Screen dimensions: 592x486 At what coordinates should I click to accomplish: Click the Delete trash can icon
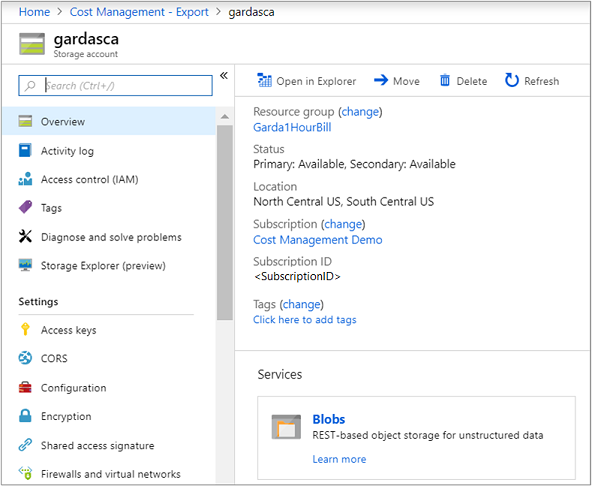point(445,80)
